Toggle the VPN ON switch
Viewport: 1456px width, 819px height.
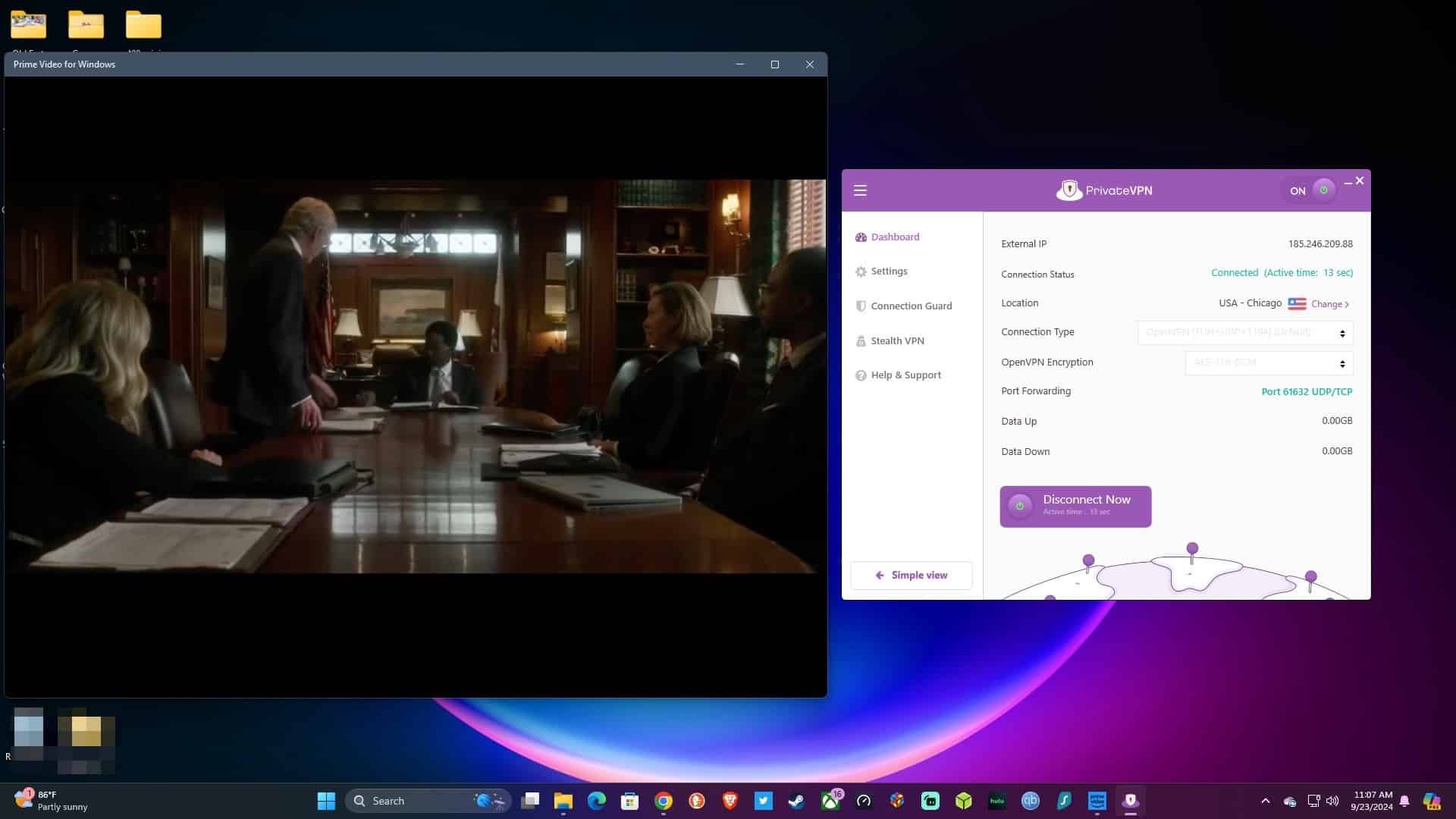pos(1309,190)
